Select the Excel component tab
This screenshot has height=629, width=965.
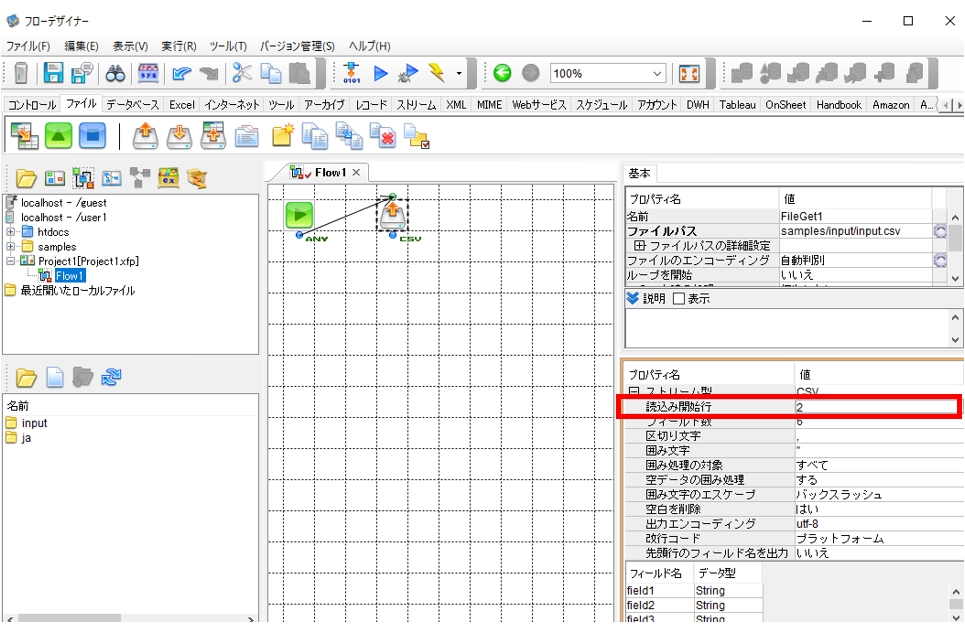182,105
